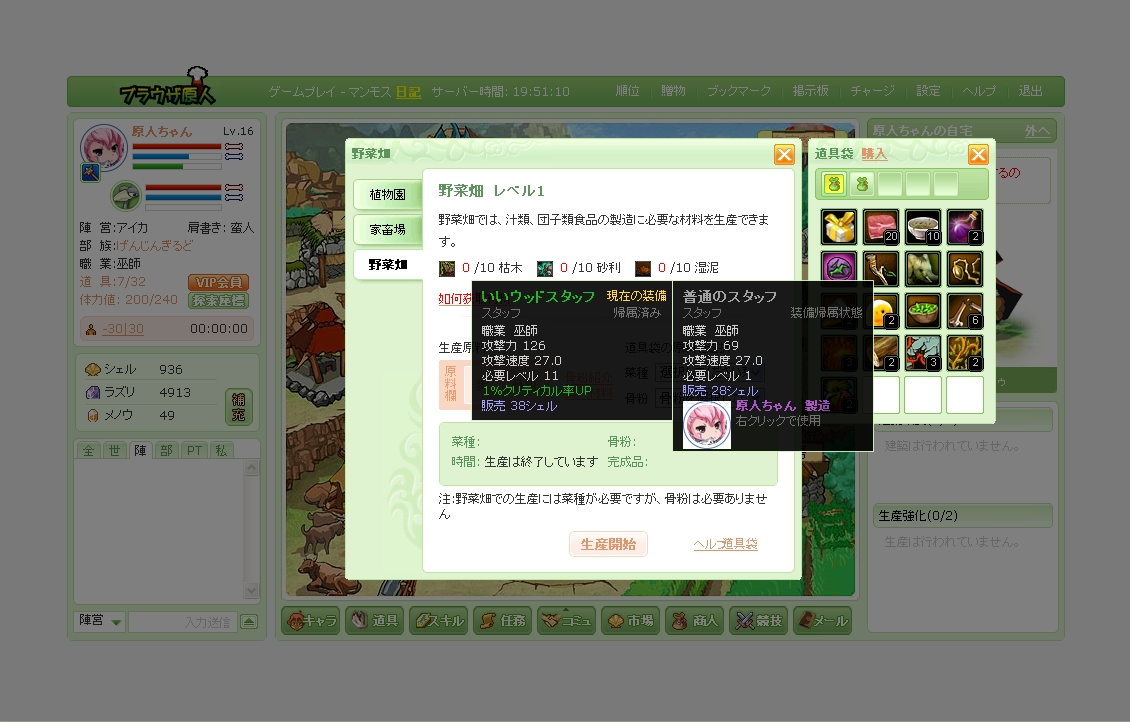1130x722 pixels.
Task: Expand the chat panel arrow button
Action: 249,621
